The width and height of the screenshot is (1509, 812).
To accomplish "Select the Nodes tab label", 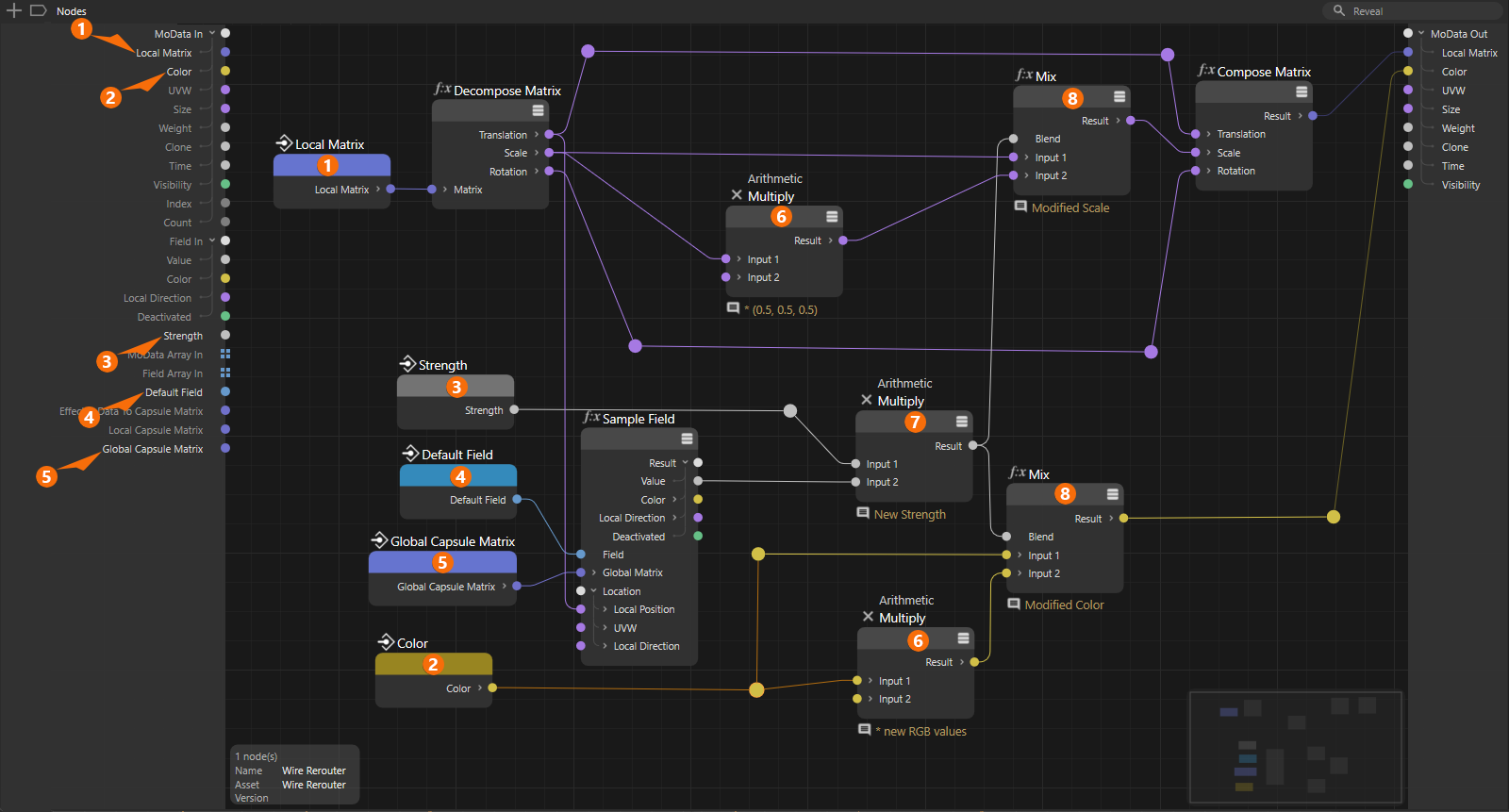I will [x=72, y=11].
